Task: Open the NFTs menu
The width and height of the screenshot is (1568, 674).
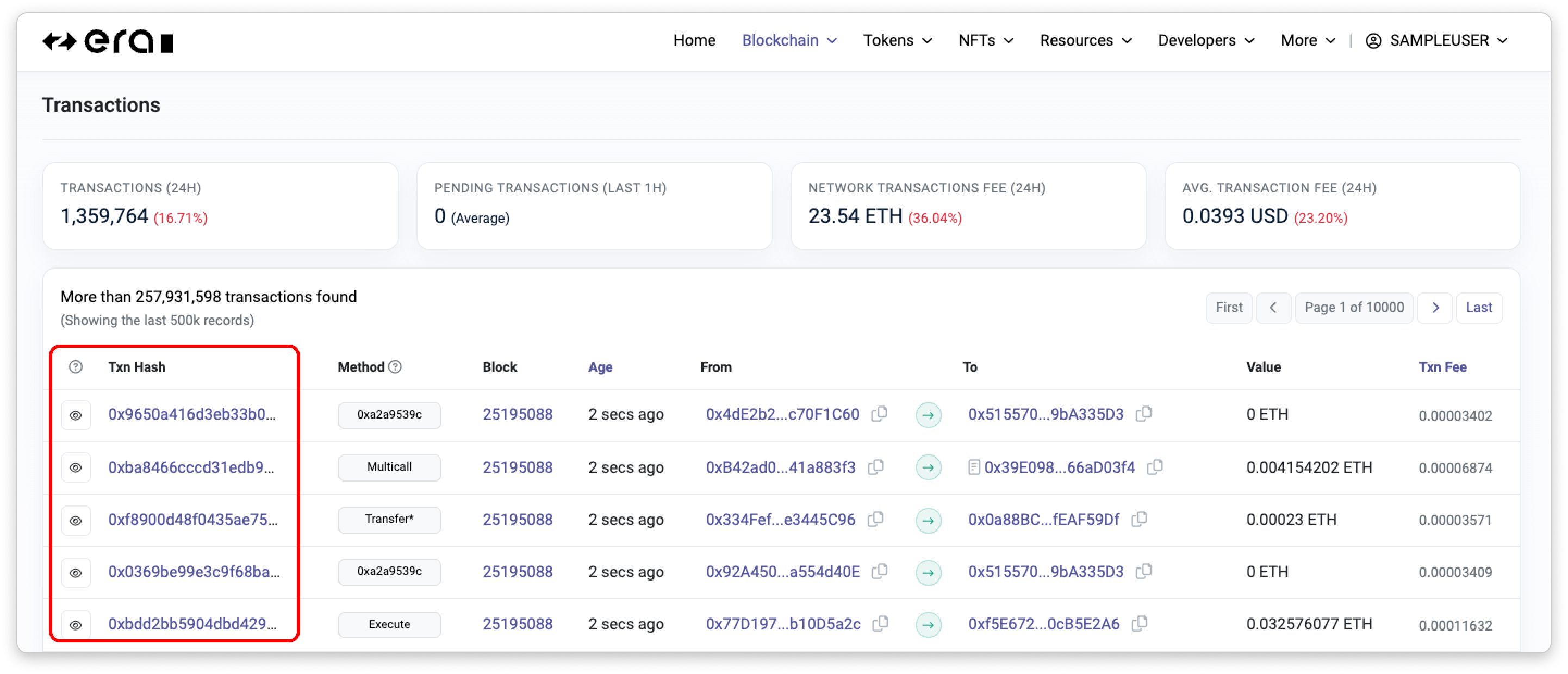Action: 986,41
